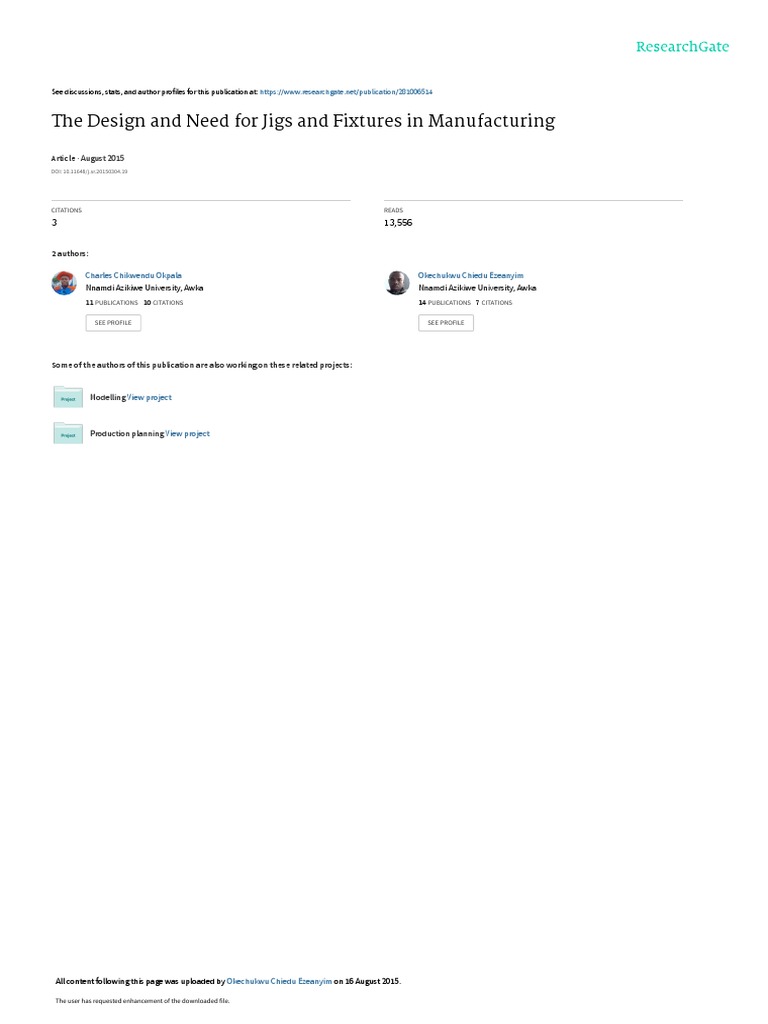The height and width of the screenshot is (1024, 768).
Task: Open the researchgate.net publication URL link
Action: tap(346, 92)
